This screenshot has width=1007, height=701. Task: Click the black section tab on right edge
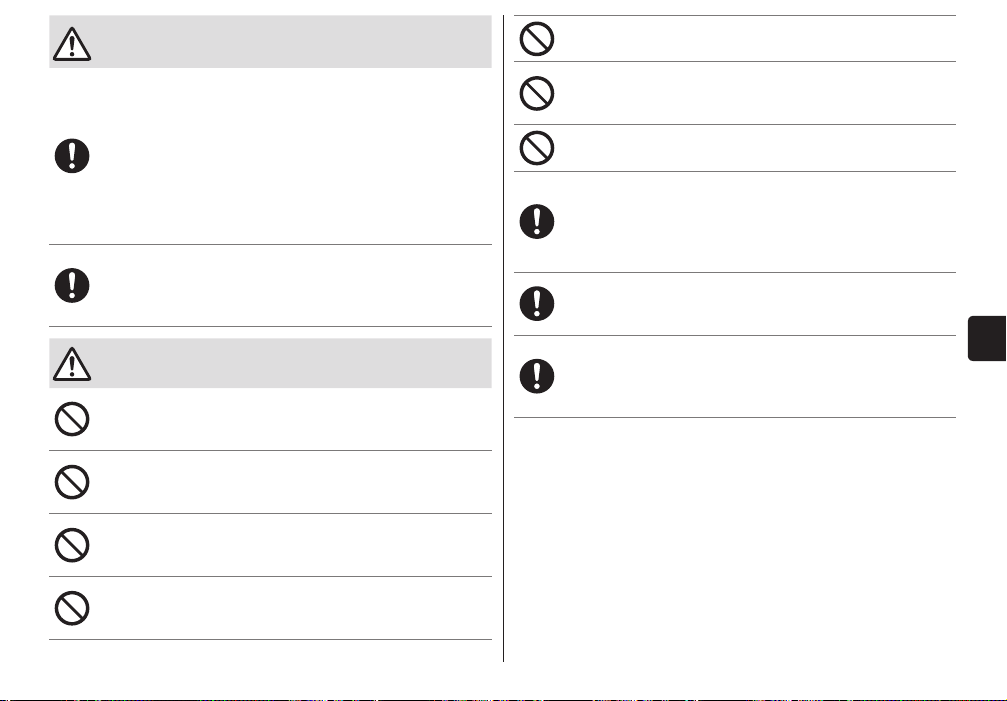(987, 338)
